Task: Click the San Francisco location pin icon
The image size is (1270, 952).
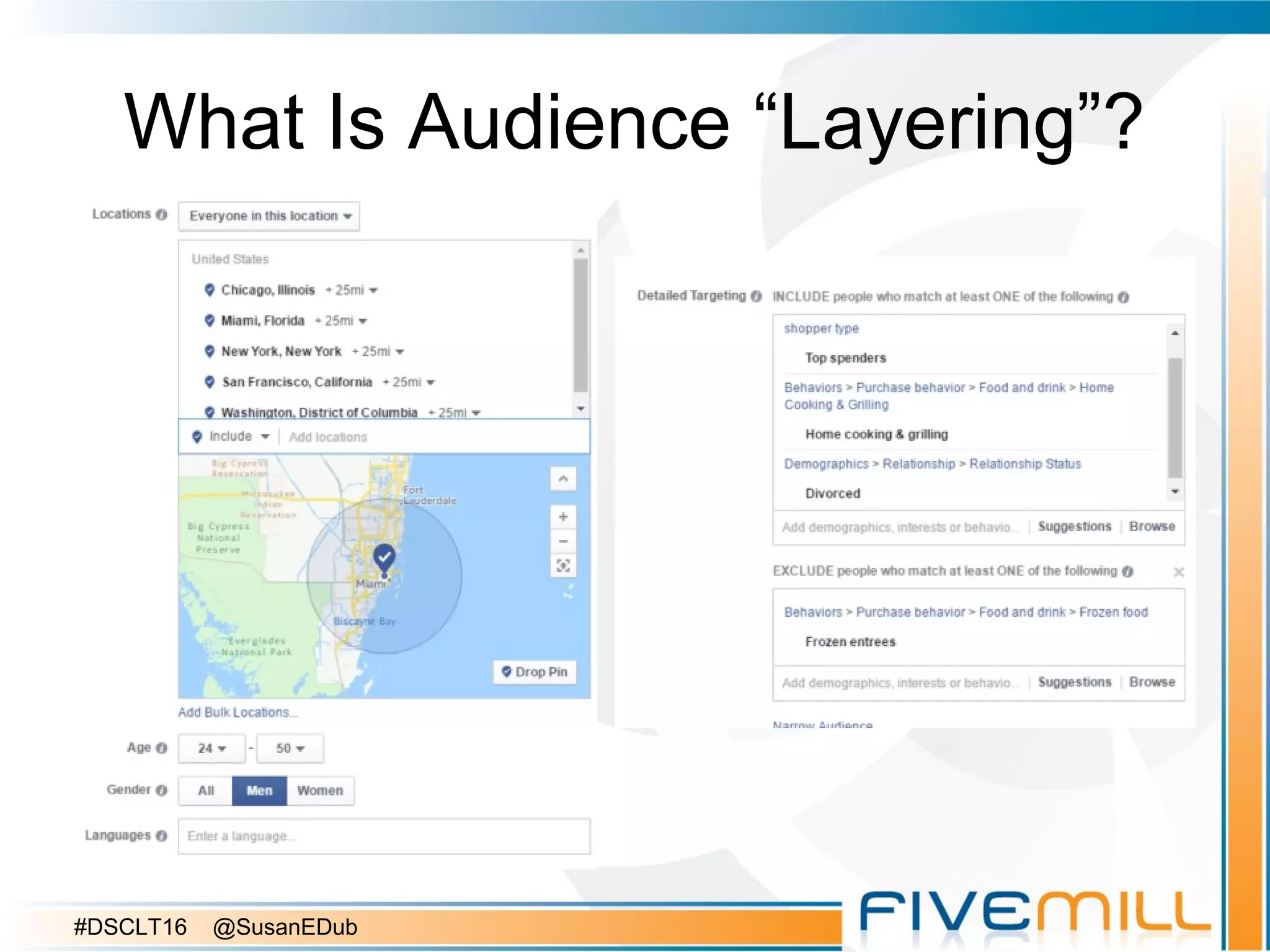Action: coord(210,382)
